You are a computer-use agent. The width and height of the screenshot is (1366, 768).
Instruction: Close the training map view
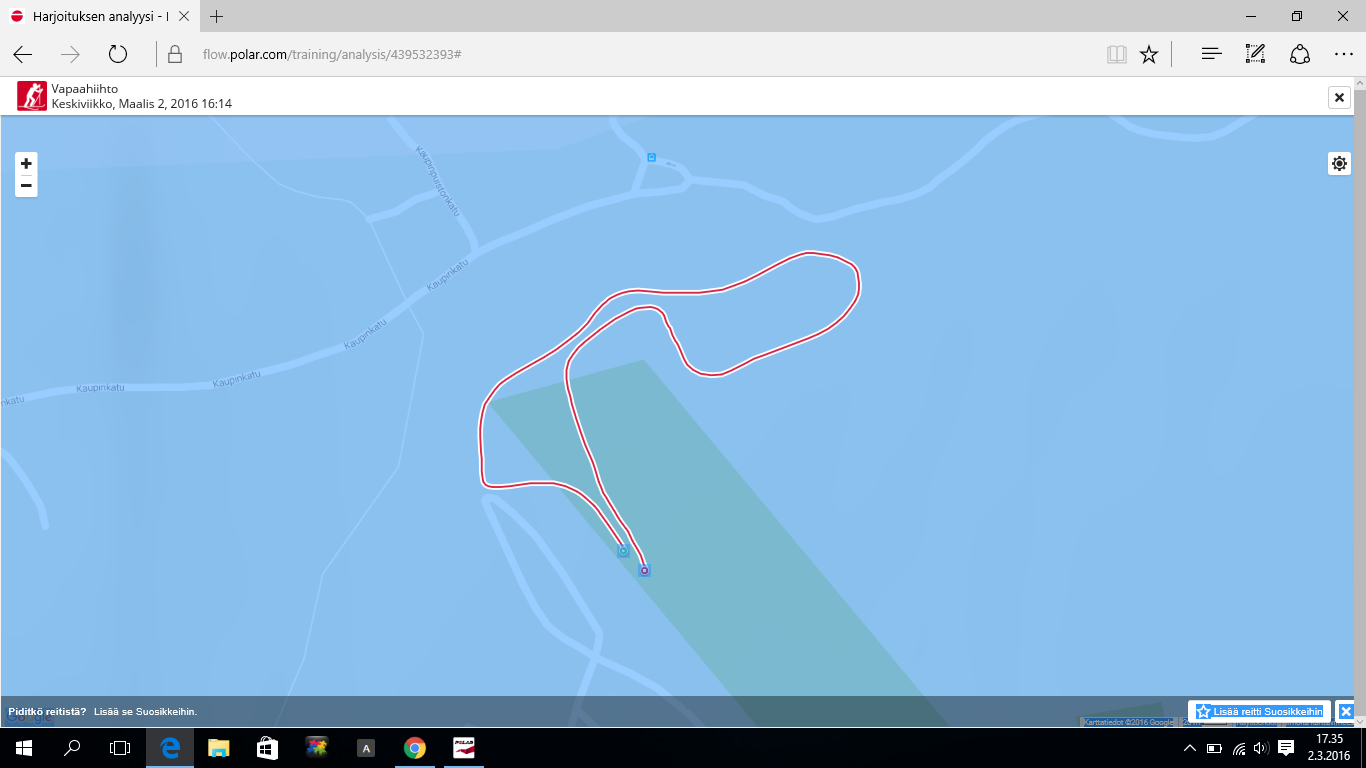1339,97
